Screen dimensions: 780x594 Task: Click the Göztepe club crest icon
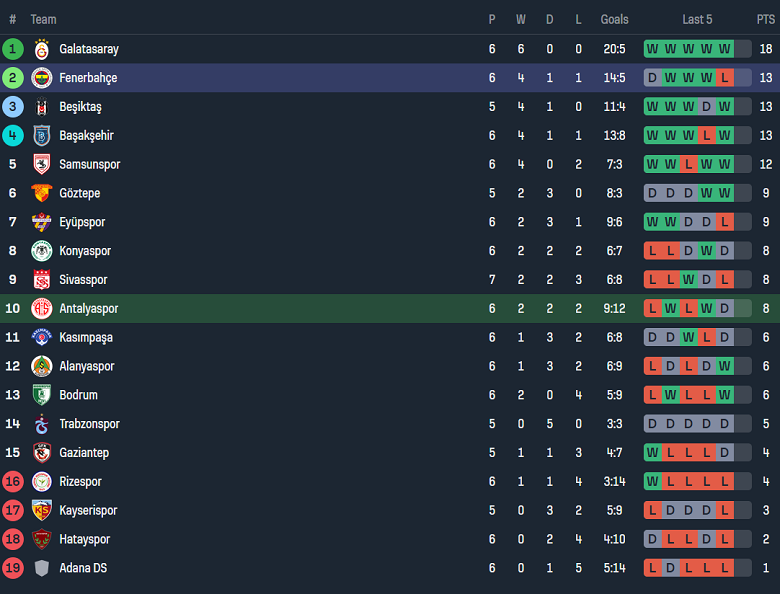42,193
